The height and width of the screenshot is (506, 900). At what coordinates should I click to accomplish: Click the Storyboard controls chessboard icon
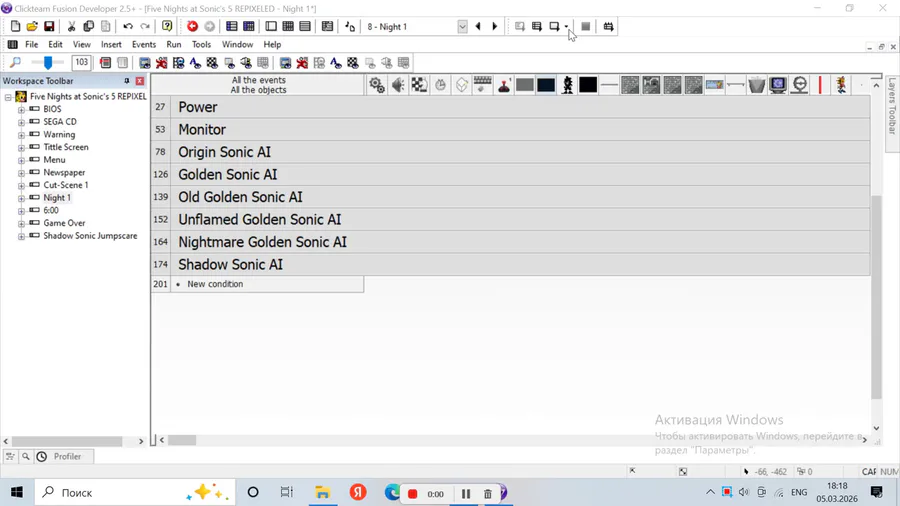click(x=419, y=85)
